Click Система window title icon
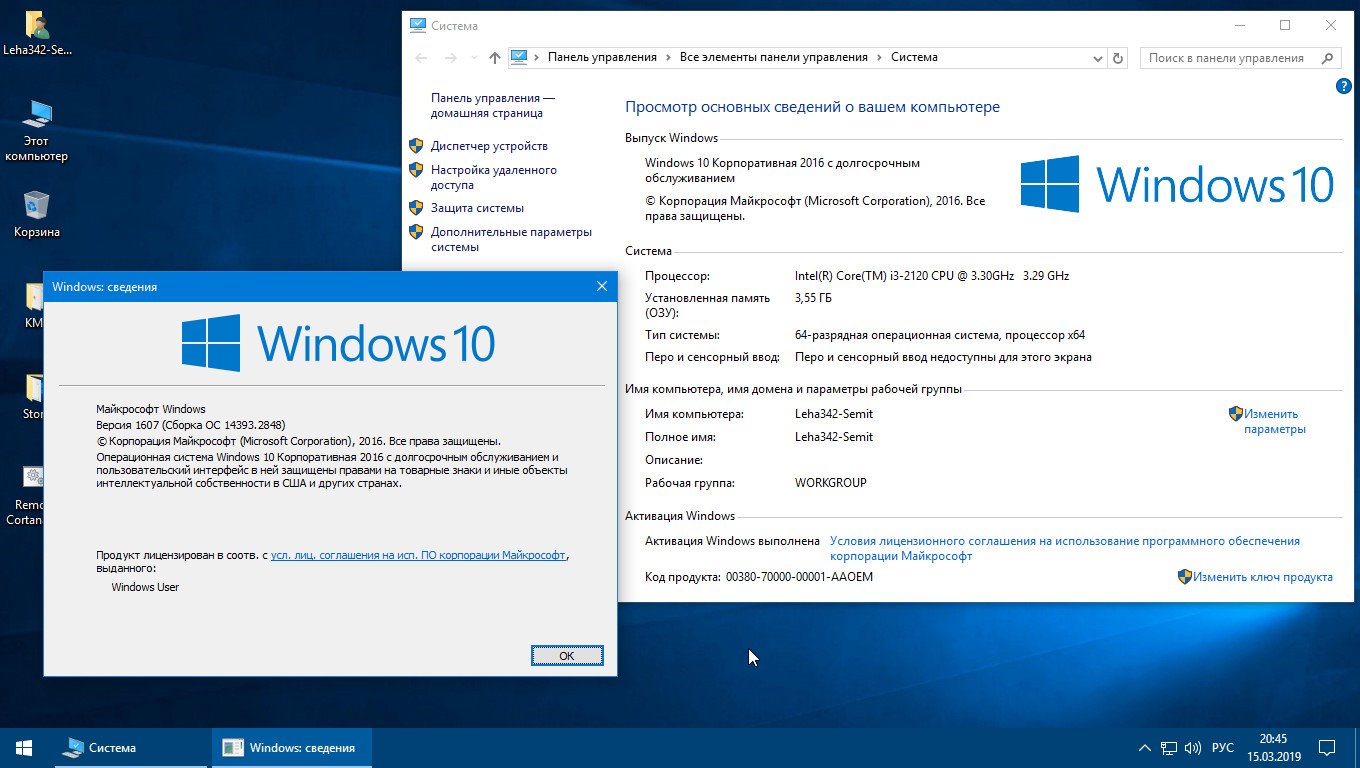This screenshot has height=768, width=1360. [418, 25]
